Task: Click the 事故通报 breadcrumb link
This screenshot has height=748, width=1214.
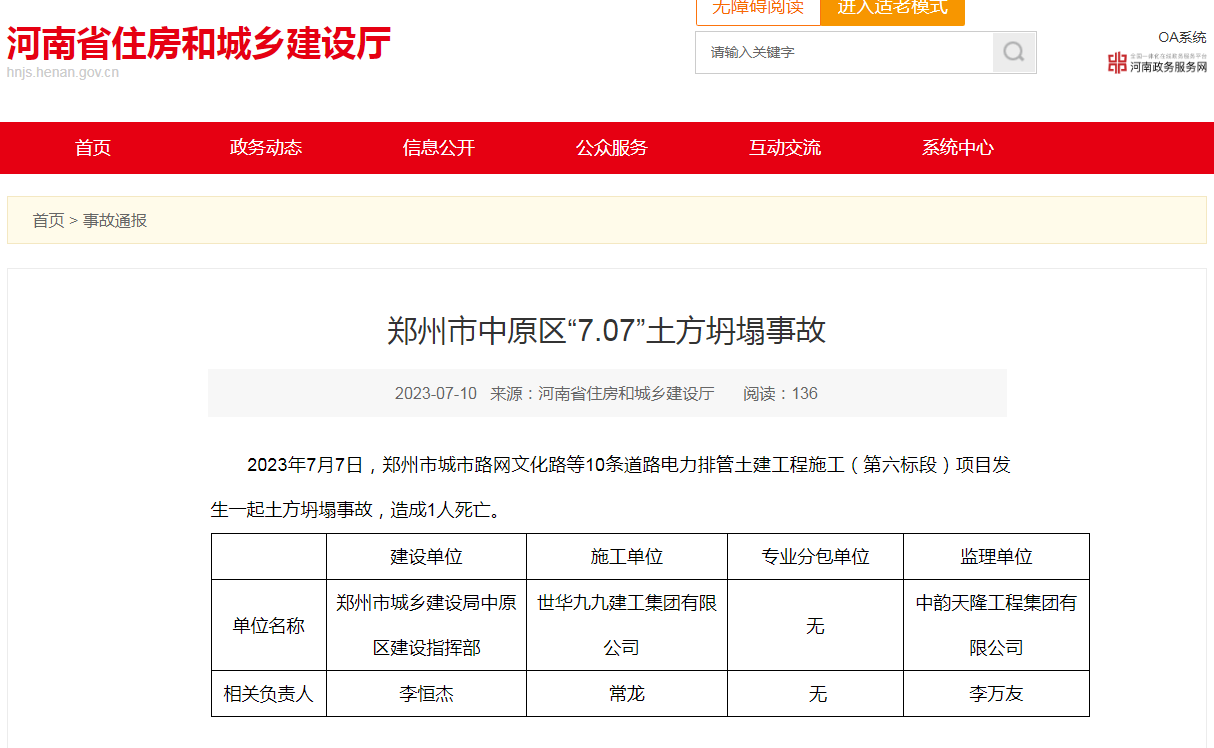Action: [115, 220]
